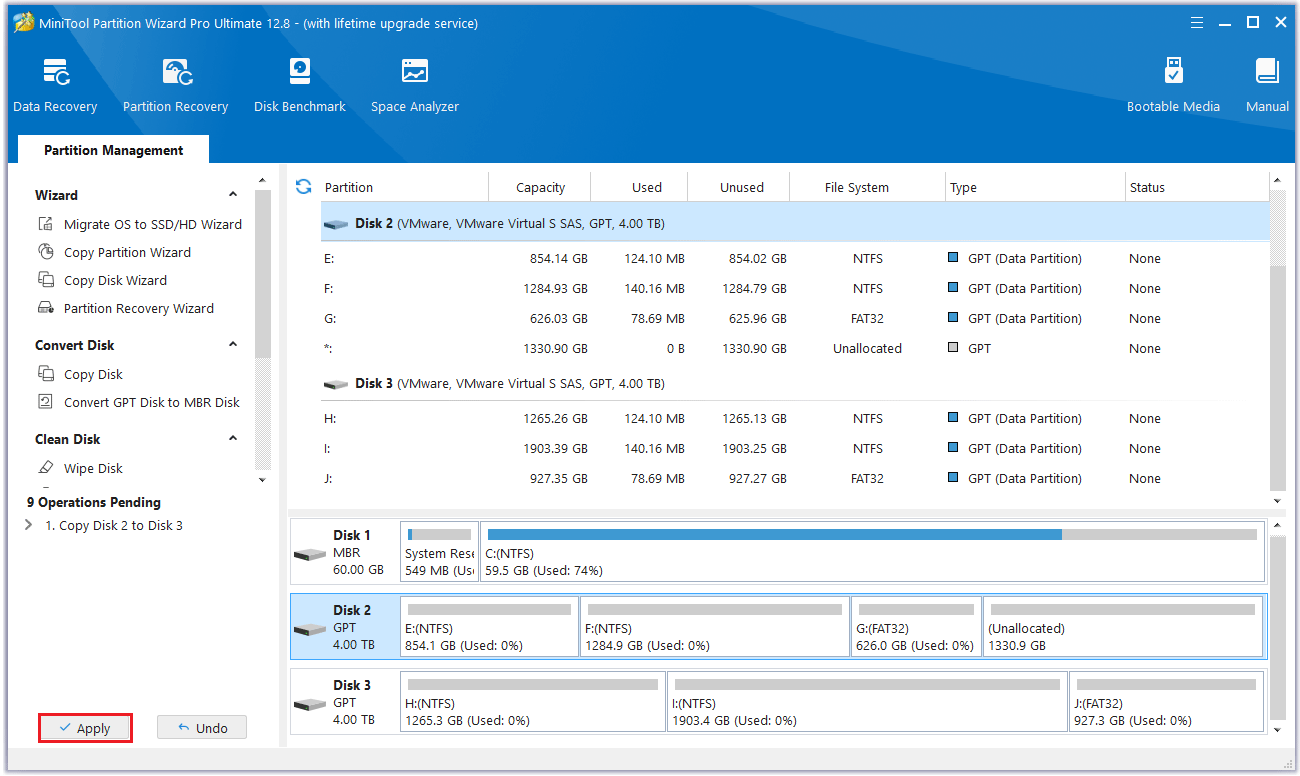The image size is (1300, 776).
Task: Click Apply to execute pending operations
Action: (x=85, y=728)
